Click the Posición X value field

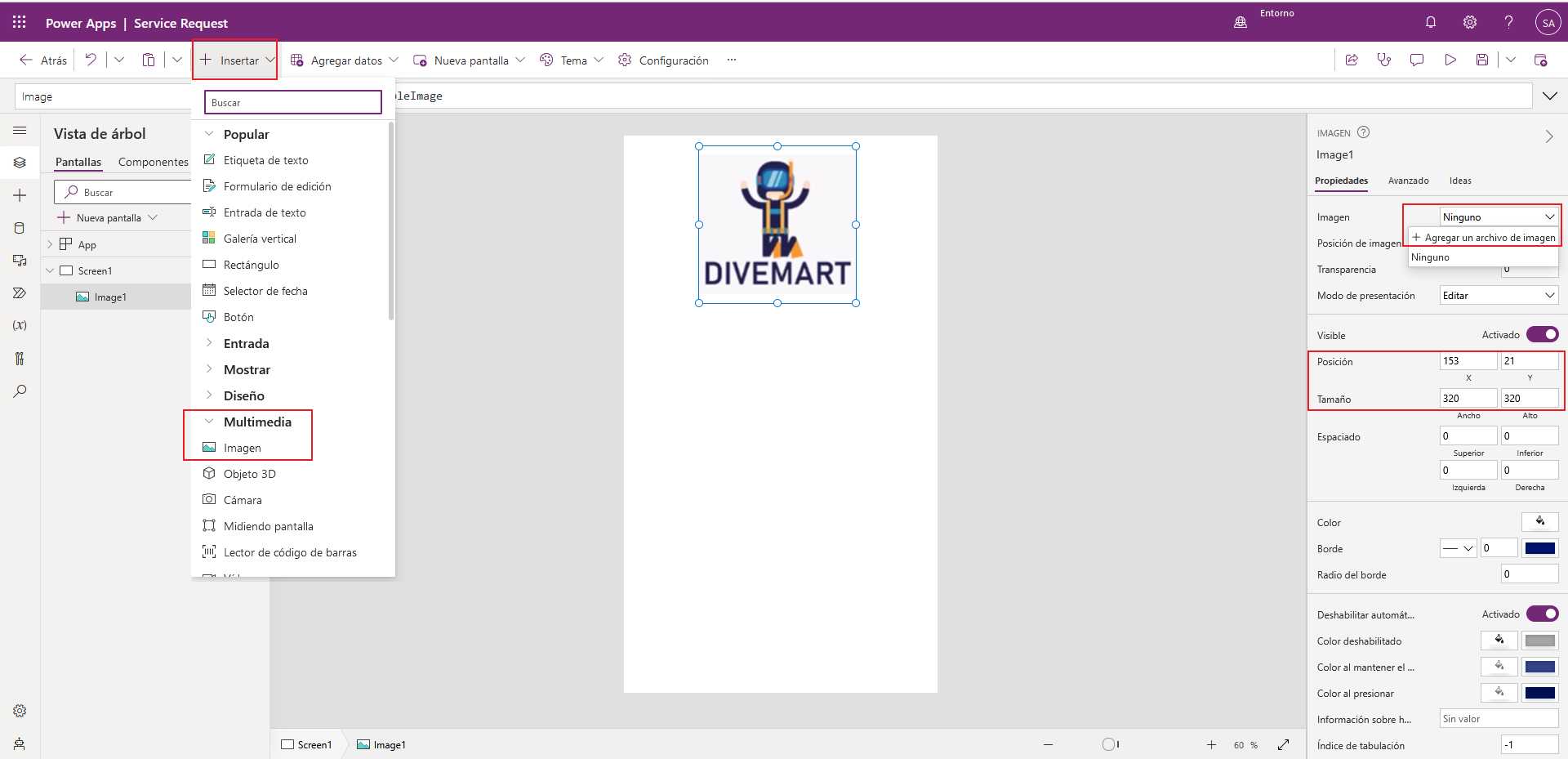coord(1468,360)
